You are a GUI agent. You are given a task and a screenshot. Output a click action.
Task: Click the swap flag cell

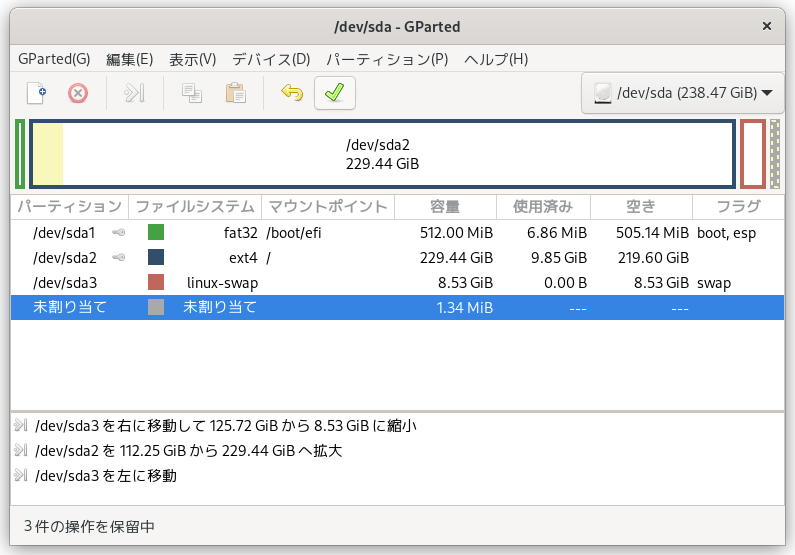[x=714, y=283]
